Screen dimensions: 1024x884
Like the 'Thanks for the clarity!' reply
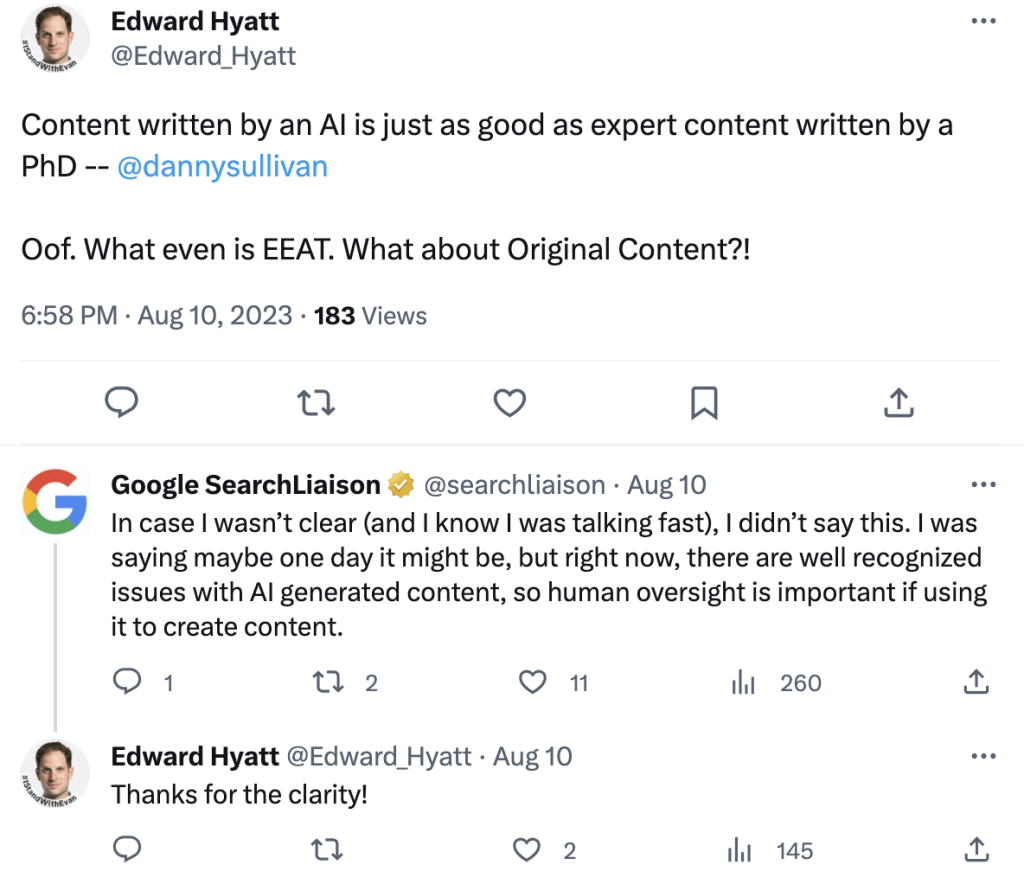coord(527,851)
